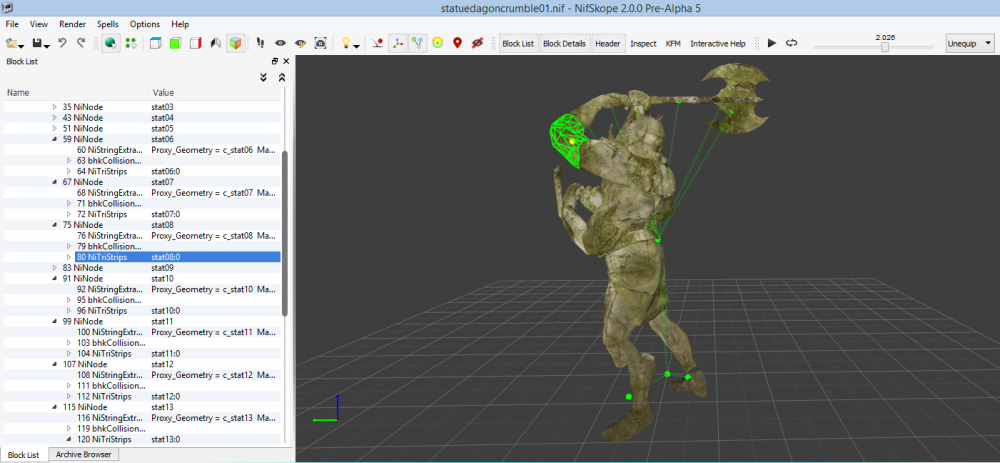Toggle Show Axes in the viewport
Screen dimensions: 1000x463
click(x=398, y=43)
